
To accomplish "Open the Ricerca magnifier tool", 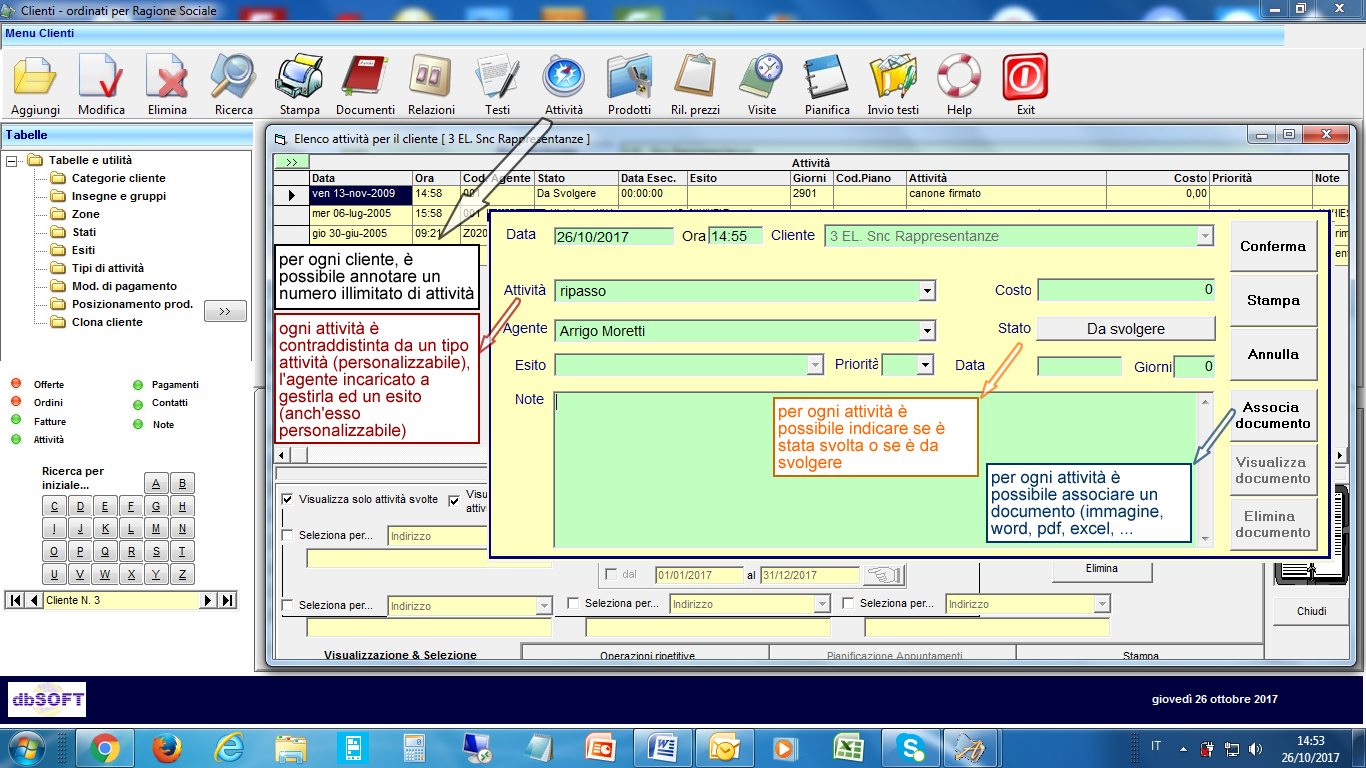I will (x=233, y=86).
